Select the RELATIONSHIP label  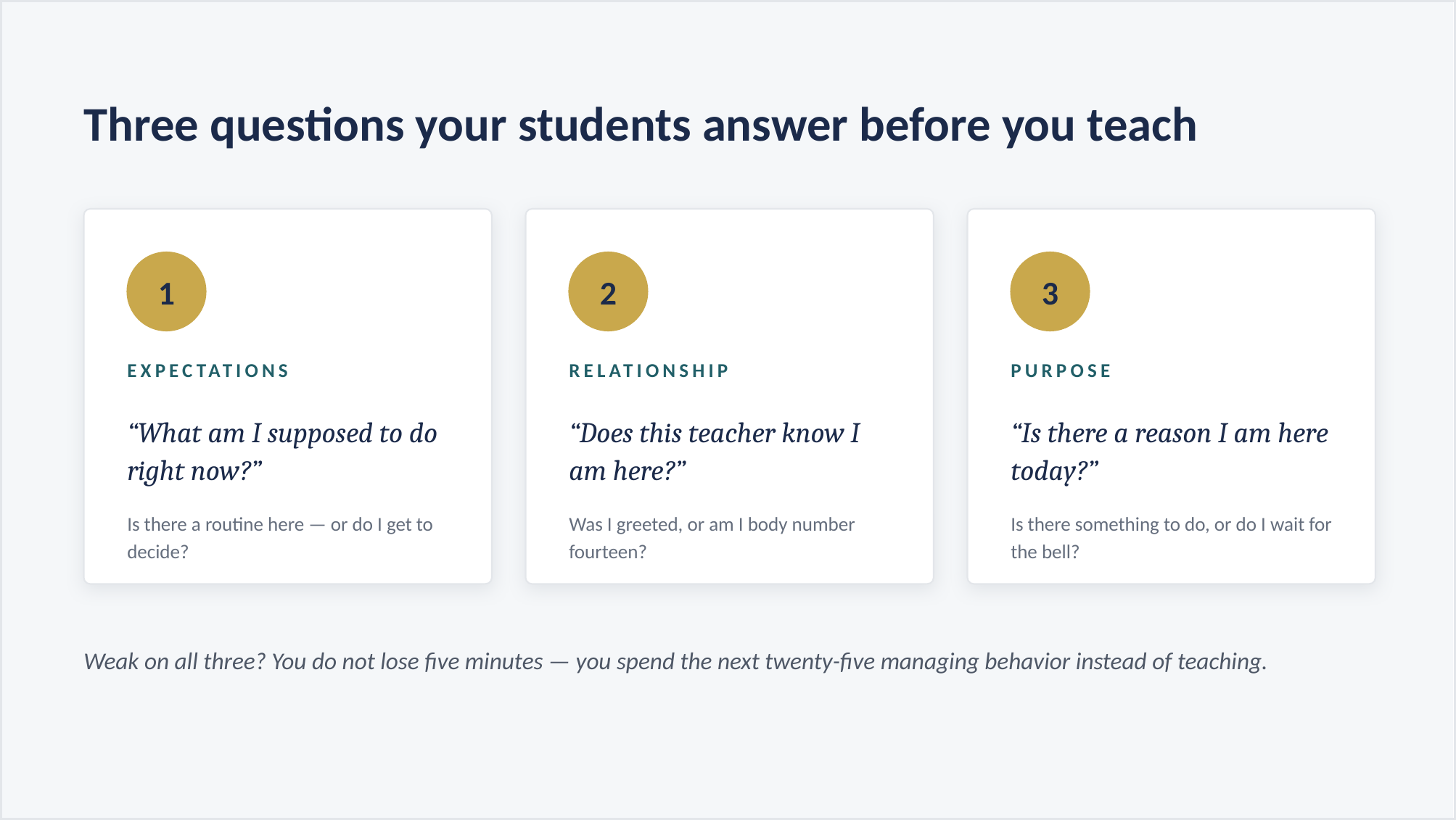point(649,371)
